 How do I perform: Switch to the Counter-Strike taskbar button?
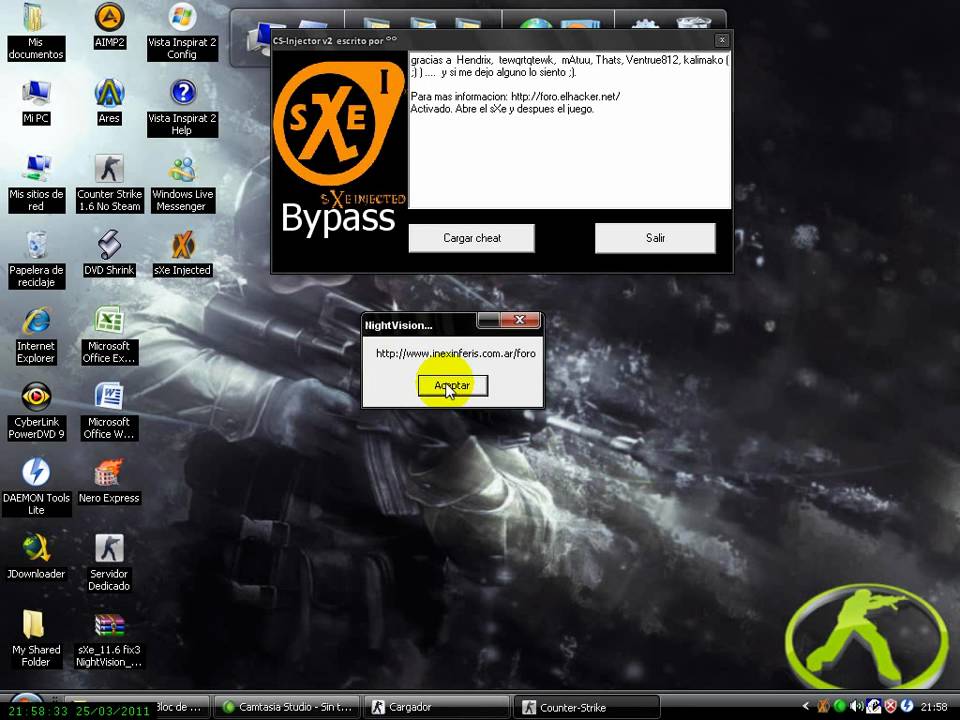(587, 707)
